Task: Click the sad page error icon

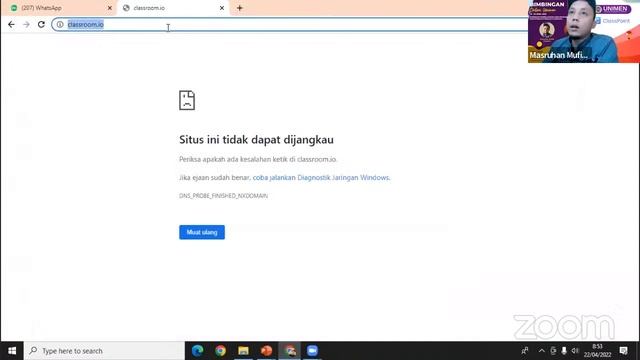Action: pos(187,100)
